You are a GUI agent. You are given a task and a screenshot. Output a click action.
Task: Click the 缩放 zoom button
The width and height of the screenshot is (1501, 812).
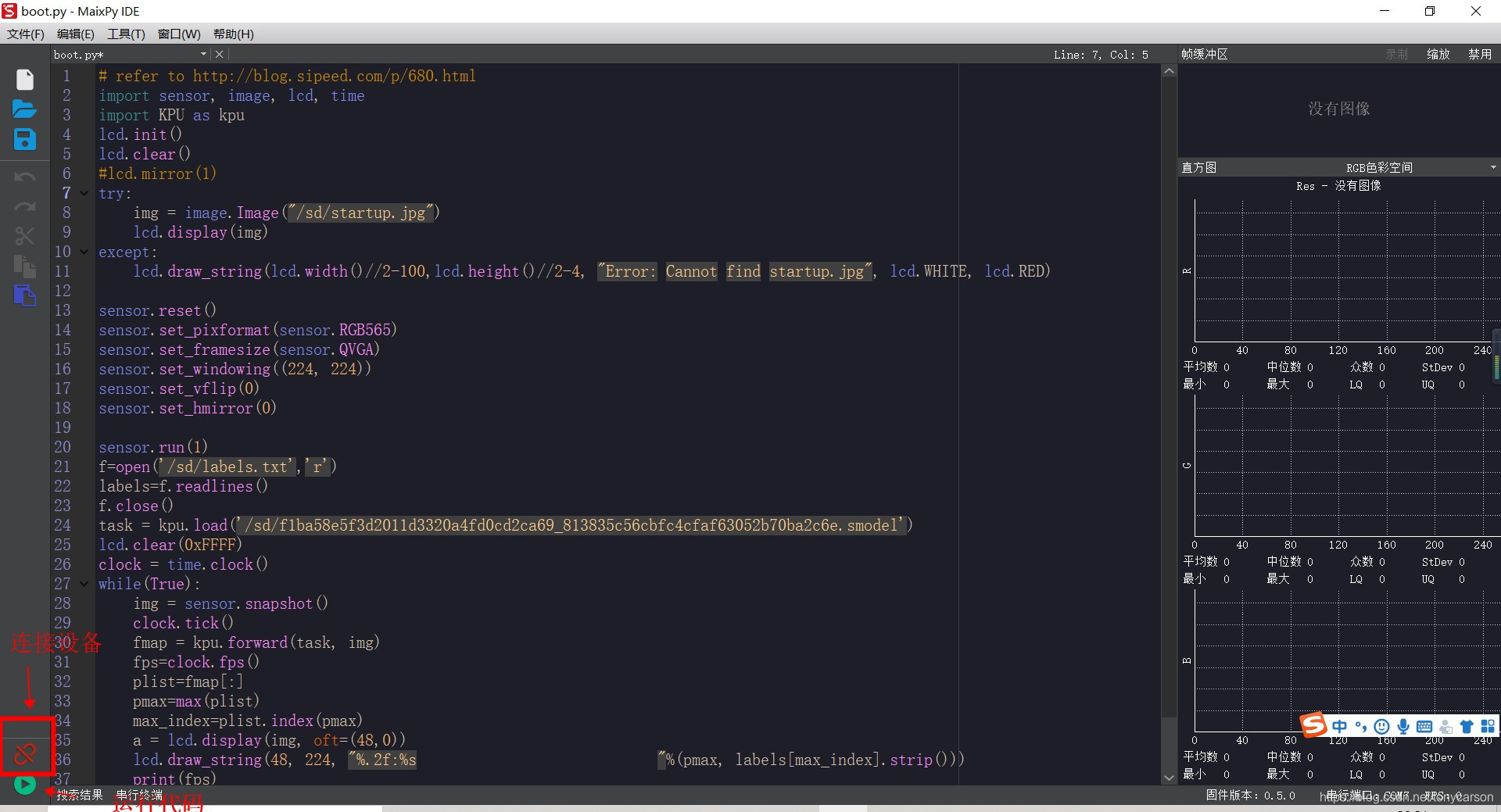coord(1438,54)
